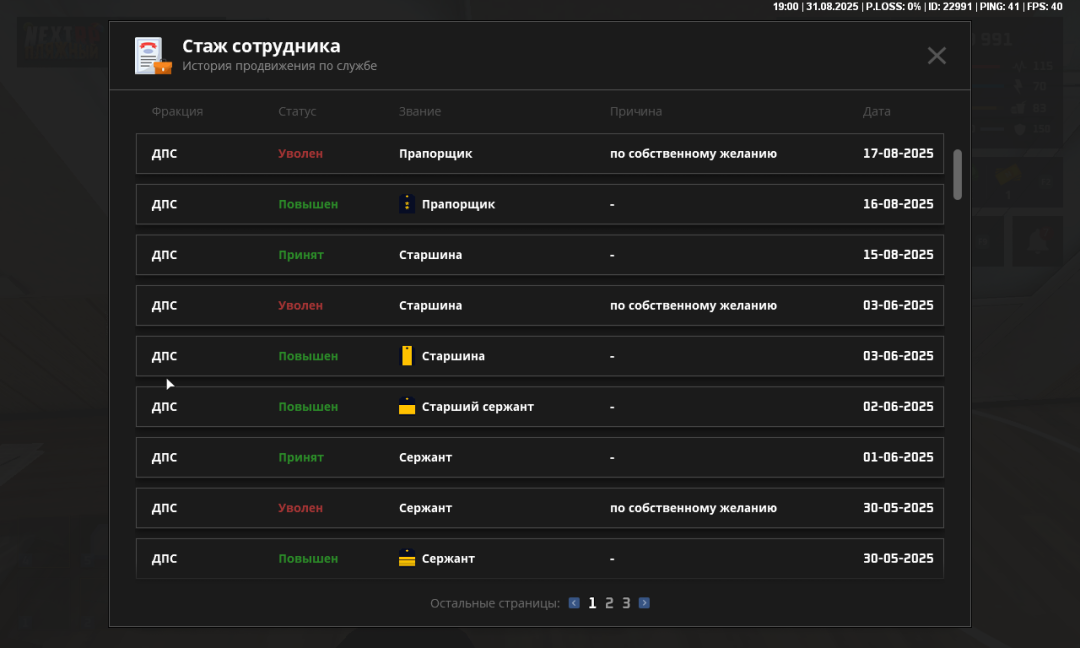The height and width of the screenshot is (648, 1080).
Task: Close the Стаж сотрудника window
Action: point(936,56)
